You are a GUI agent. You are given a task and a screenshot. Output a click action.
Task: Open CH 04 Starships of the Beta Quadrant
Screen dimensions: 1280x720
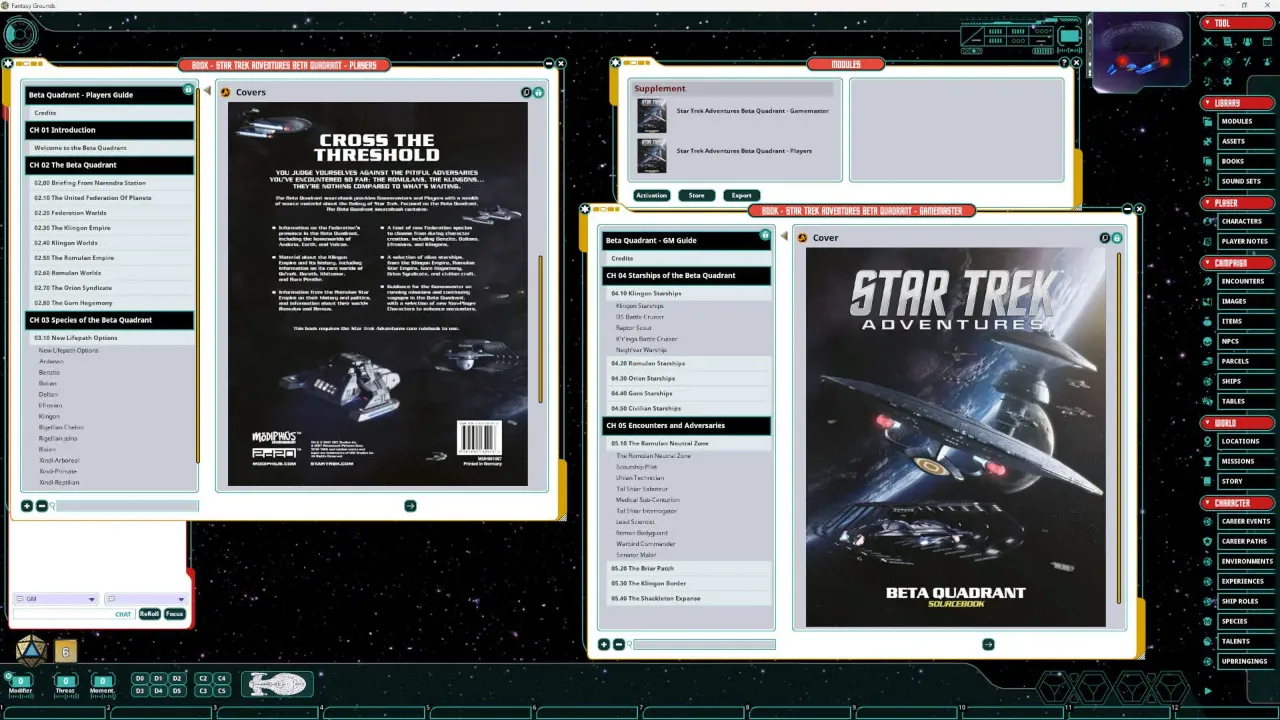tap(686, 275)
